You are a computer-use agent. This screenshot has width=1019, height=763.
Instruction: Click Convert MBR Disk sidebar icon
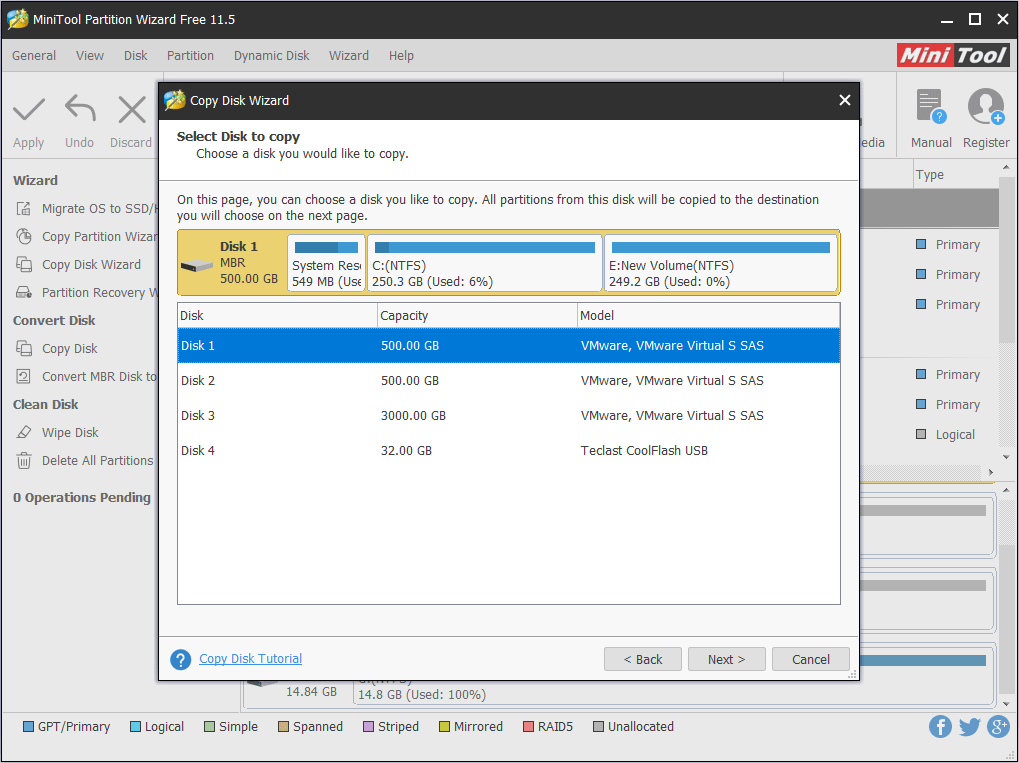tap(24, 376)
